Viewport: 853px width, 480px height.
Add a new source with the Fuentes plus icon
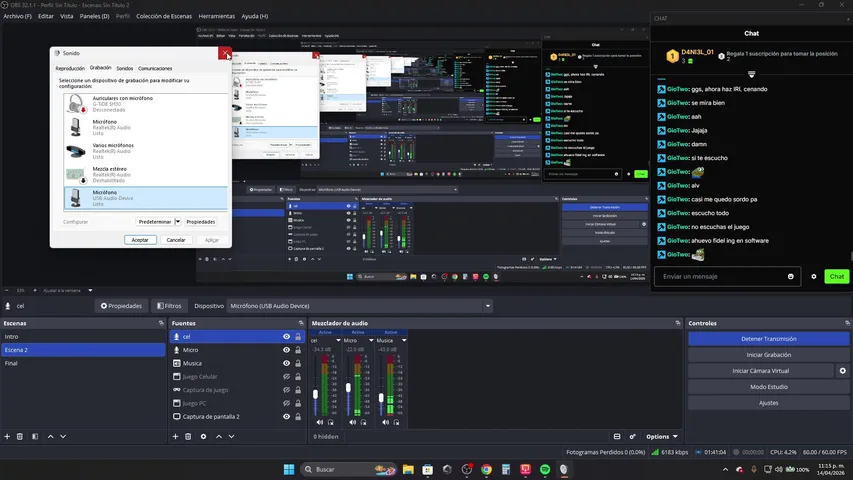175,436
